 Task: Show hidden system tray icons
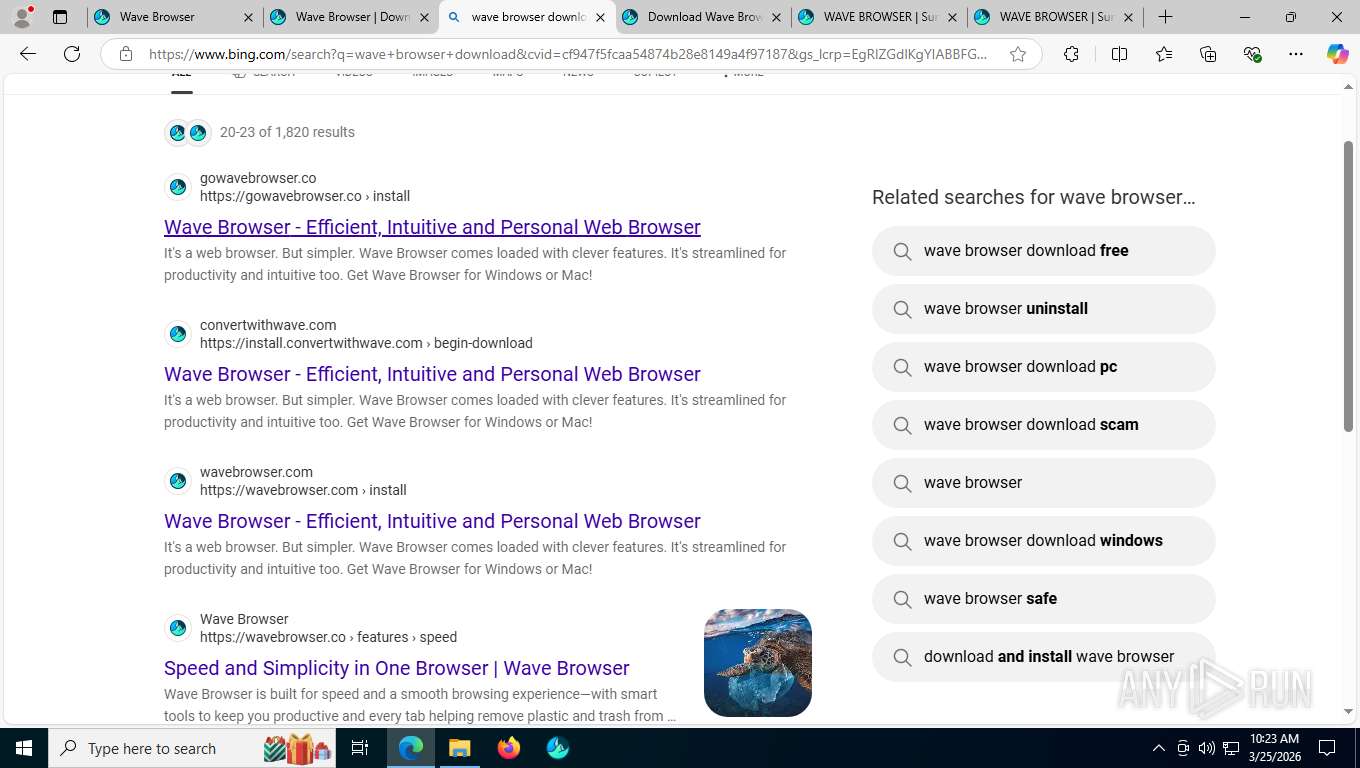click(1159, 748)
